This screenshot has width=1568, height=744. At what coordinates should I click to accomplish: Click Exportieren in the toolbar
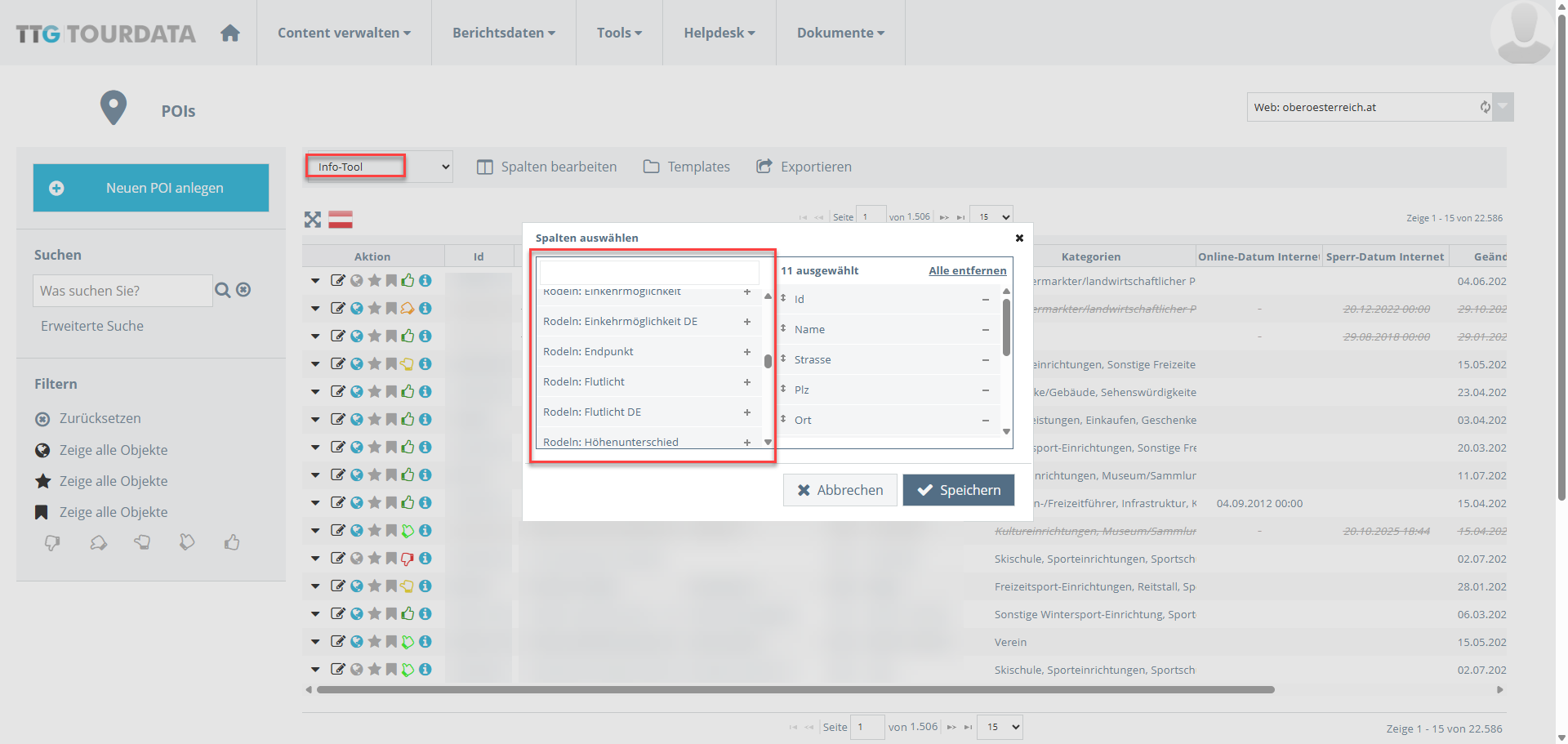coord(804,167)
